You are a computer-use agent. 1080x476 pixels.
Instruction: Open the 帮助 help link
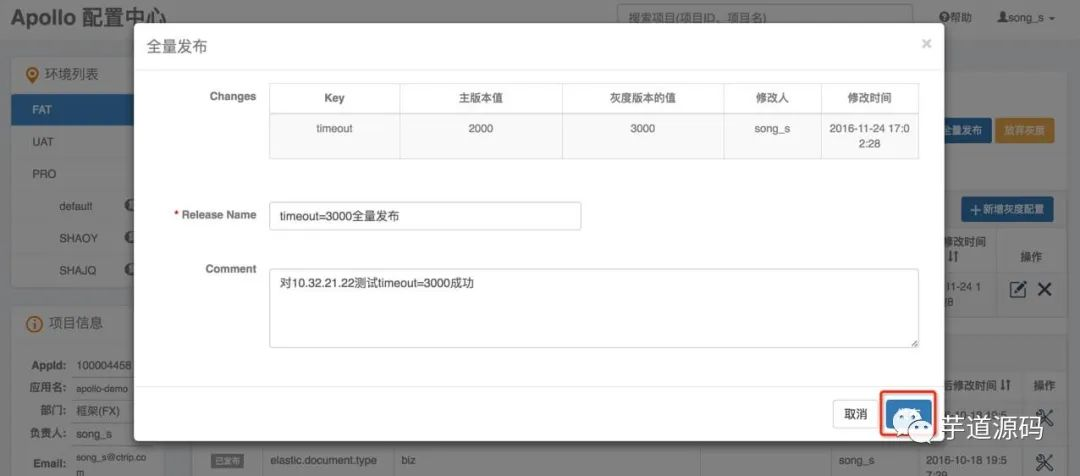tap(955, 18)
